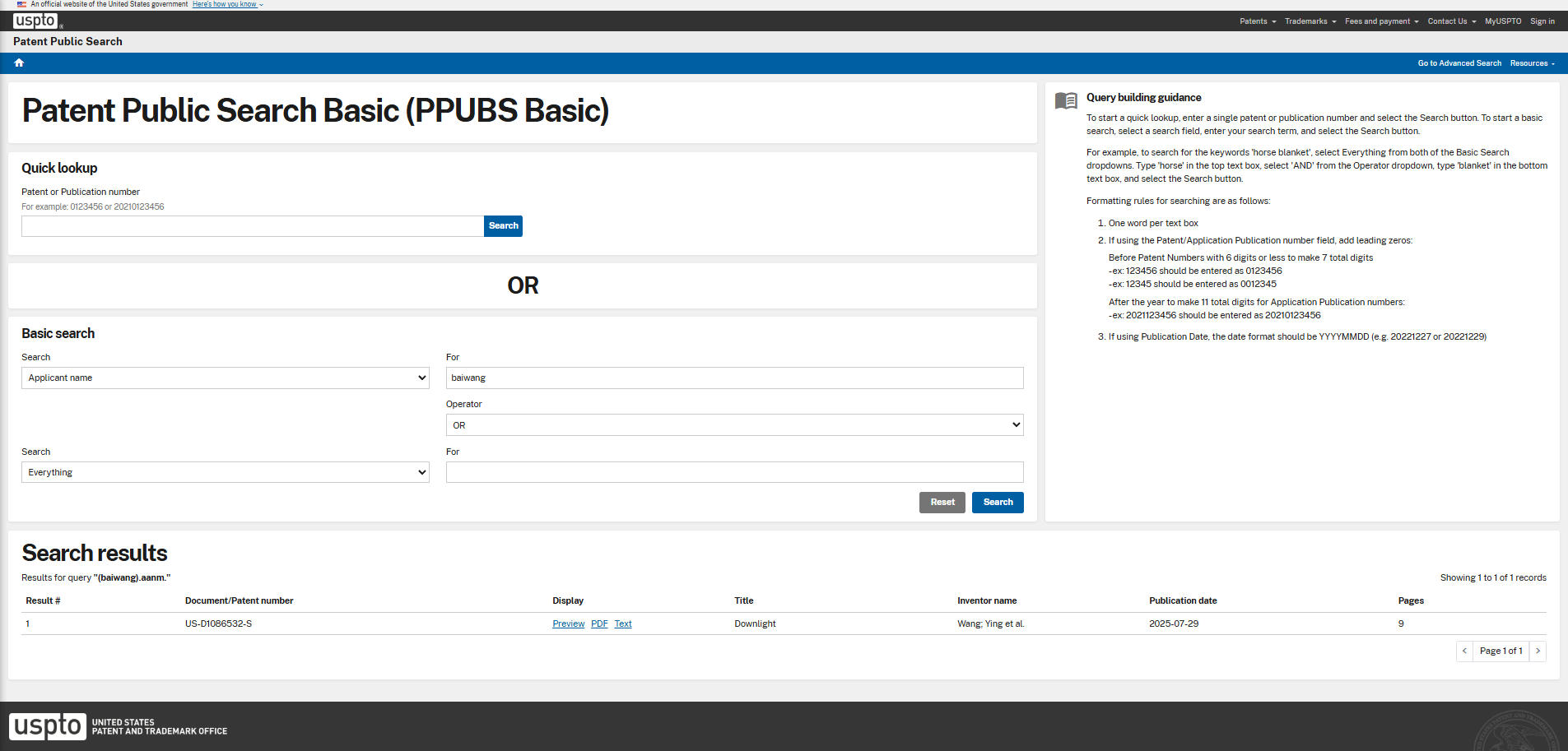Open the PDF link for US-D1086532-S
The height and width of the screenshot is (751, 1568).
coord(599,624)
